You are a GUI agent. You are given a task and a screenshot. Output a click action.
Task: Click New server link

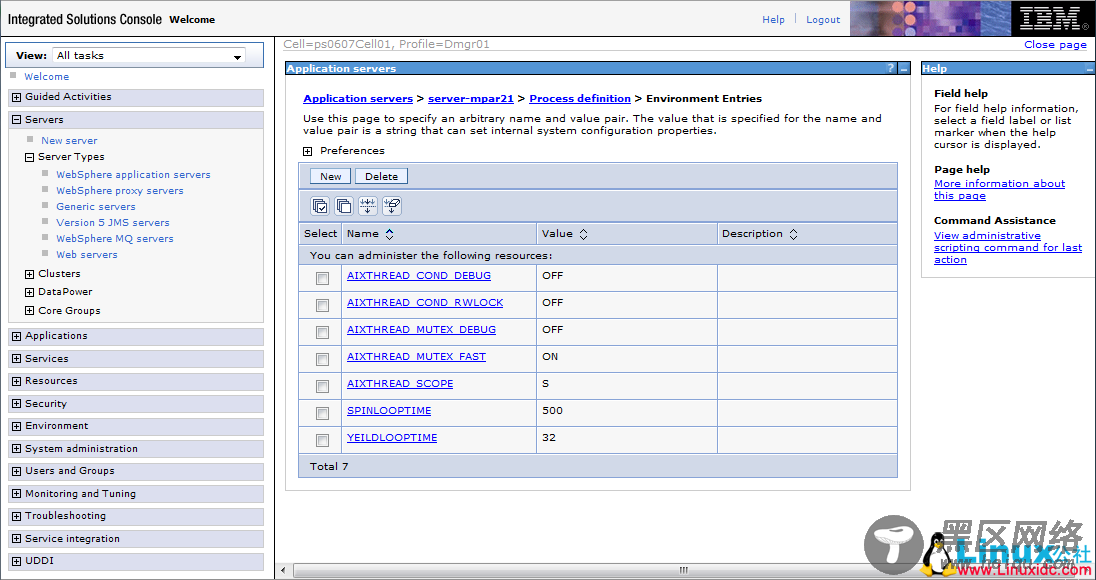69,140
